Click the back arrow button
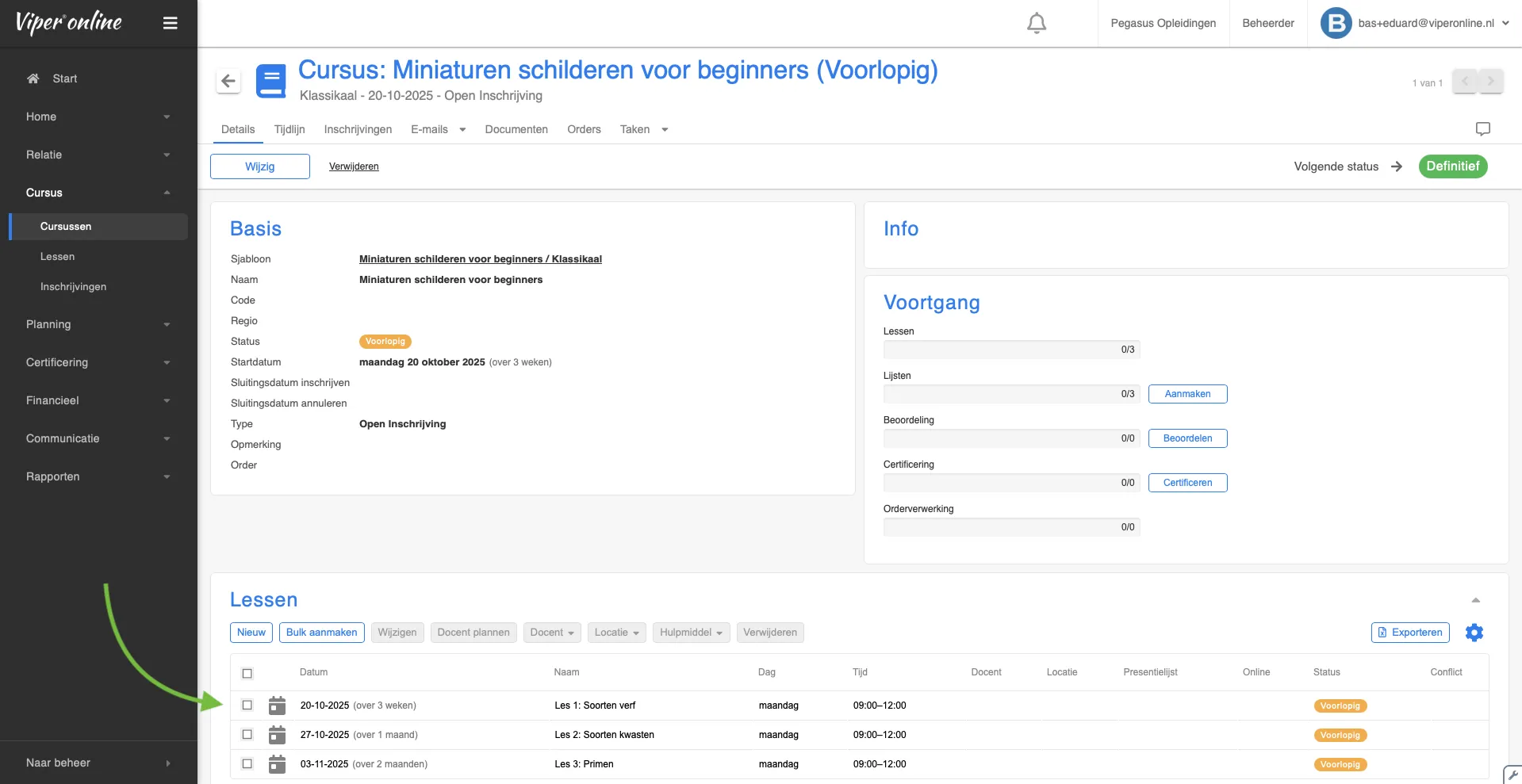Image resolution: width=1522 pixels, height=784 pixels. 228,81
